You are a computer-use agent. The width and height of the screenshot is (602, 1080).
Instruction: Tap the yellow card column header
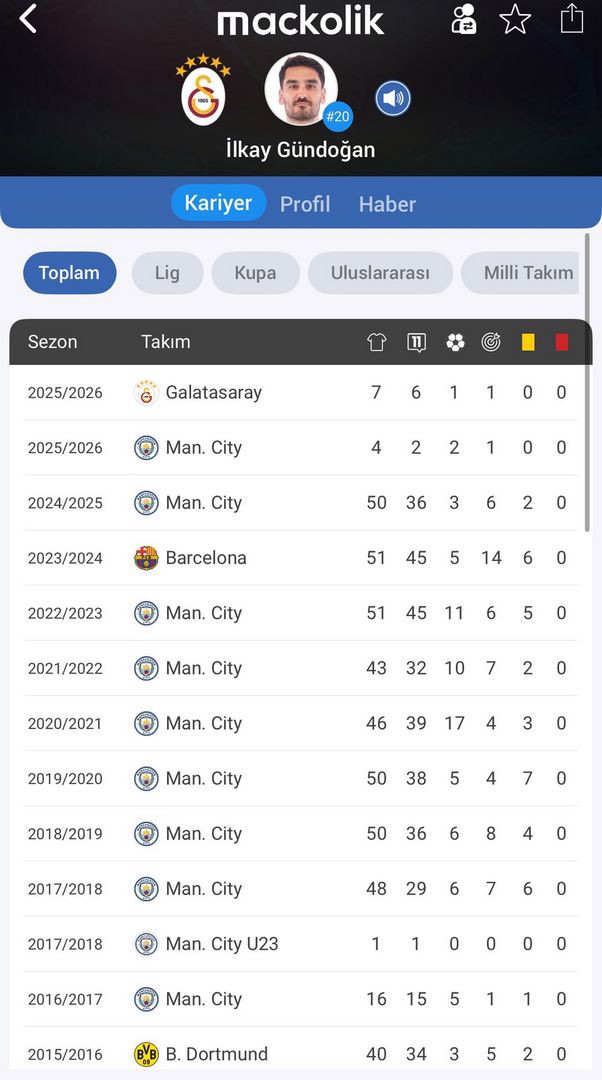(x=528, y=342)
